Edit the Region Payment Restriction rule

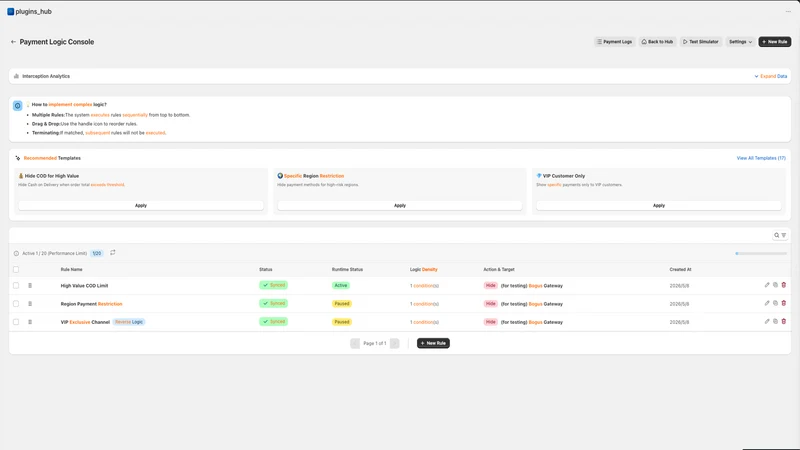tap(767, 303)
